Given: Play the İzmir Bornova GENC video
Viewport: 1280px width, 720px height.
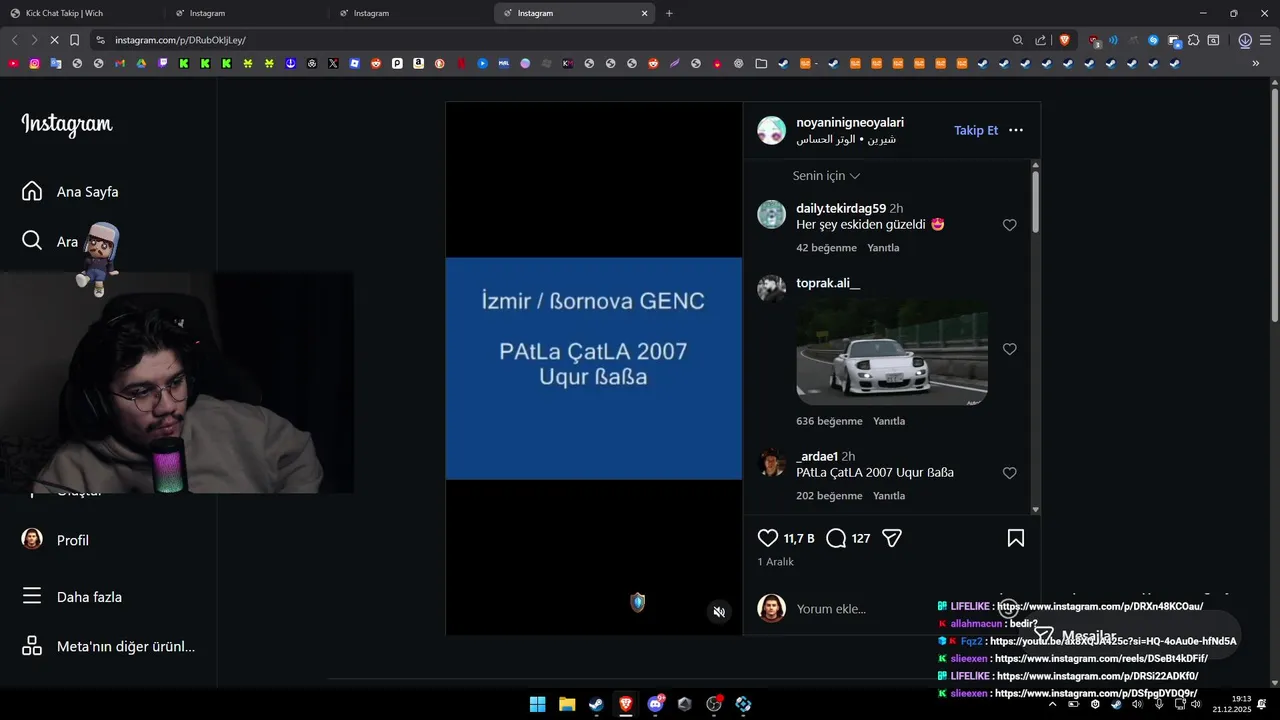Looking at the screenshot, I should click(594, 368).
